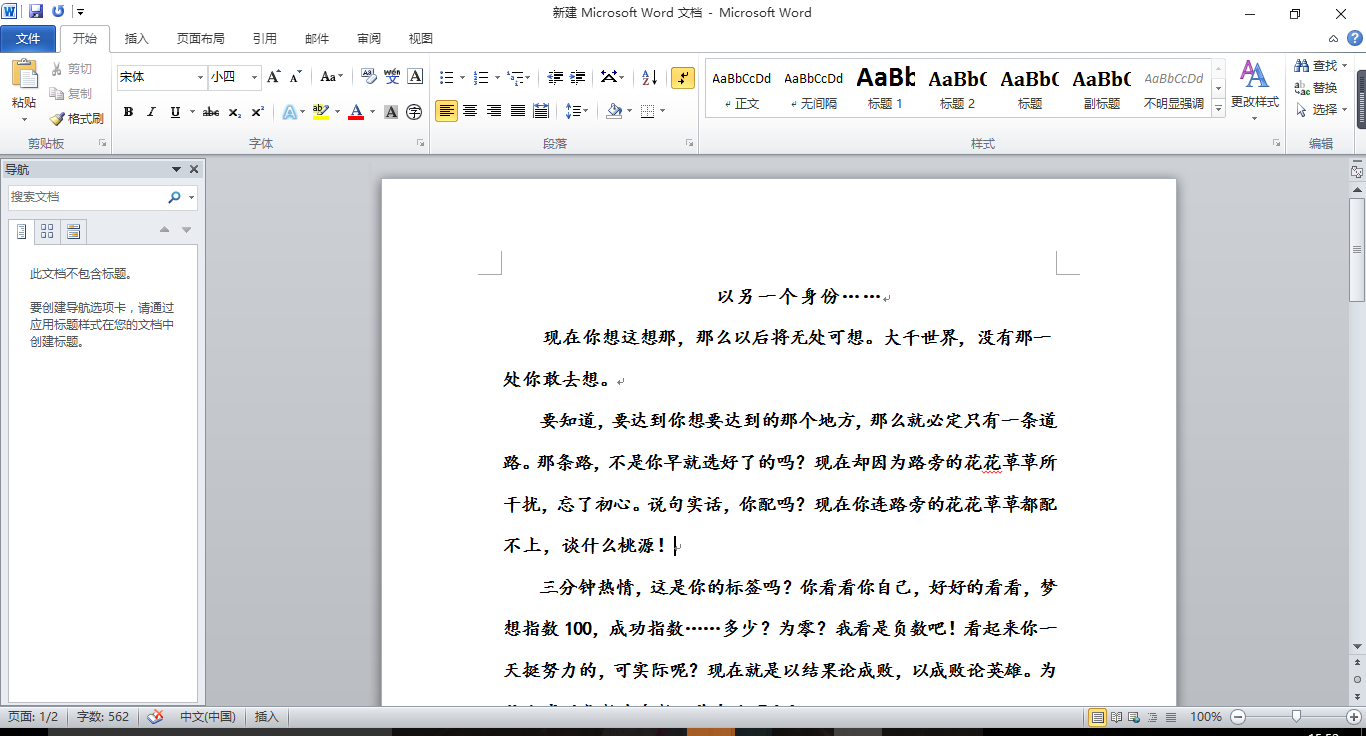The width and height of the screenshot is (1366, 736).
Task: Open the Borders dropdown arrow
Action: 662,111
